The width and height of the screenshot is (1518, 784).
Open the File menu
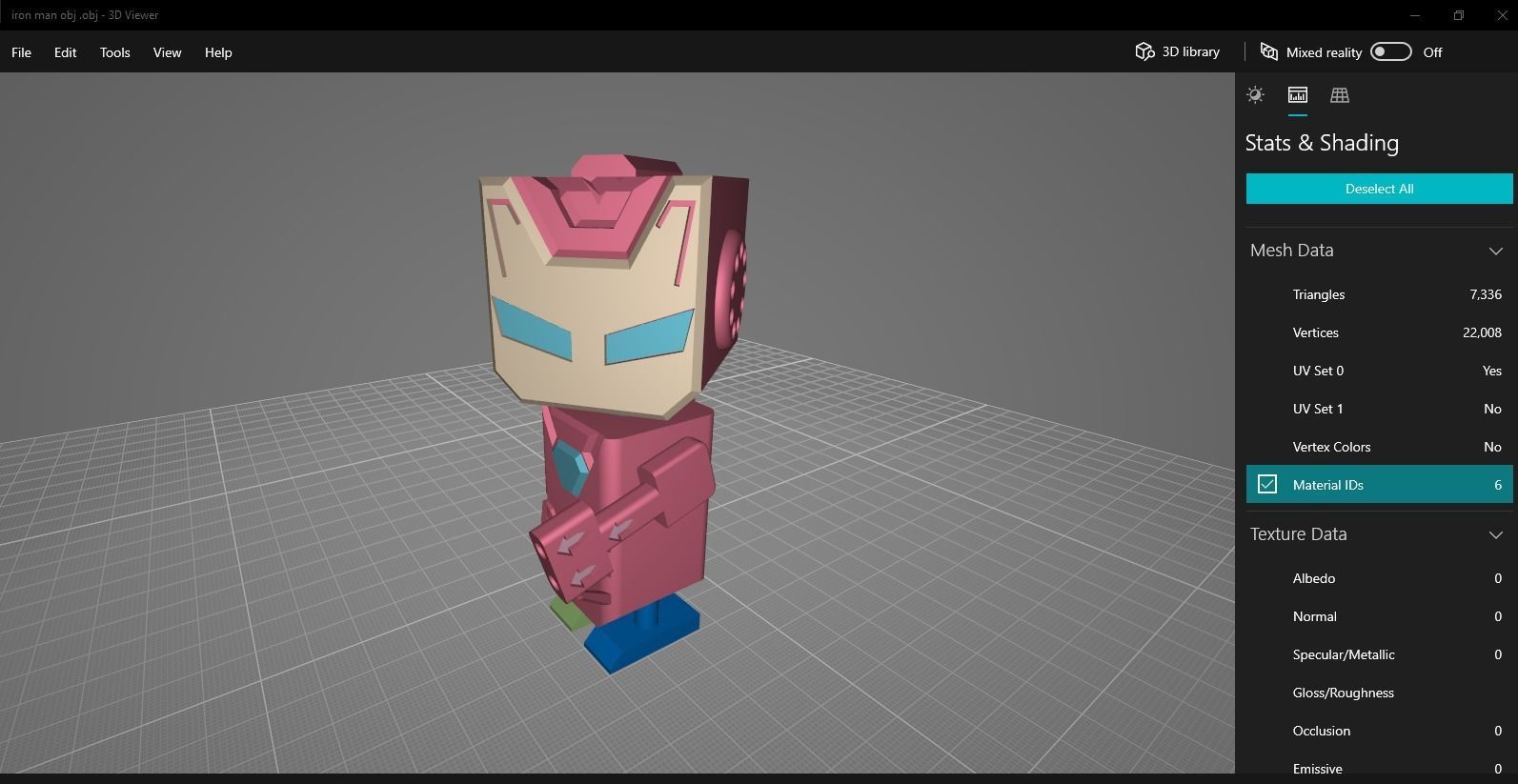point(21,52)
